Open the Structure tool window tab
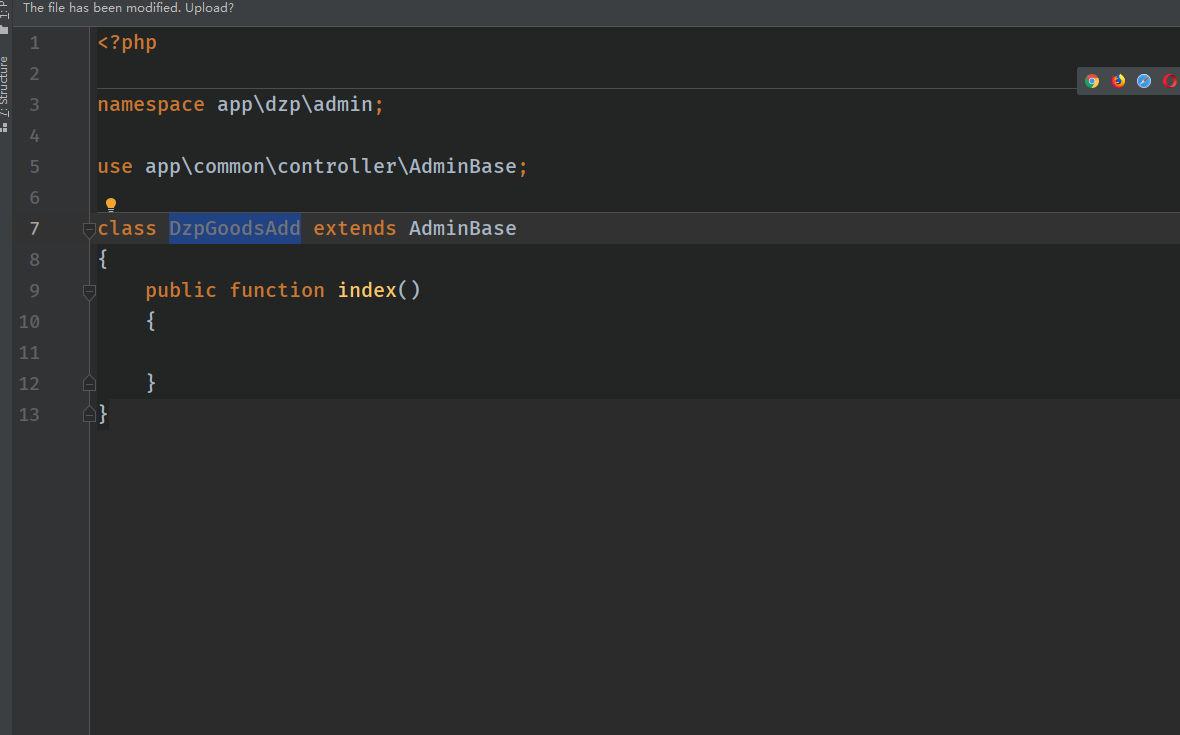Image resolution: width=1180 pixels, height=735 pixels. (4, 85)
